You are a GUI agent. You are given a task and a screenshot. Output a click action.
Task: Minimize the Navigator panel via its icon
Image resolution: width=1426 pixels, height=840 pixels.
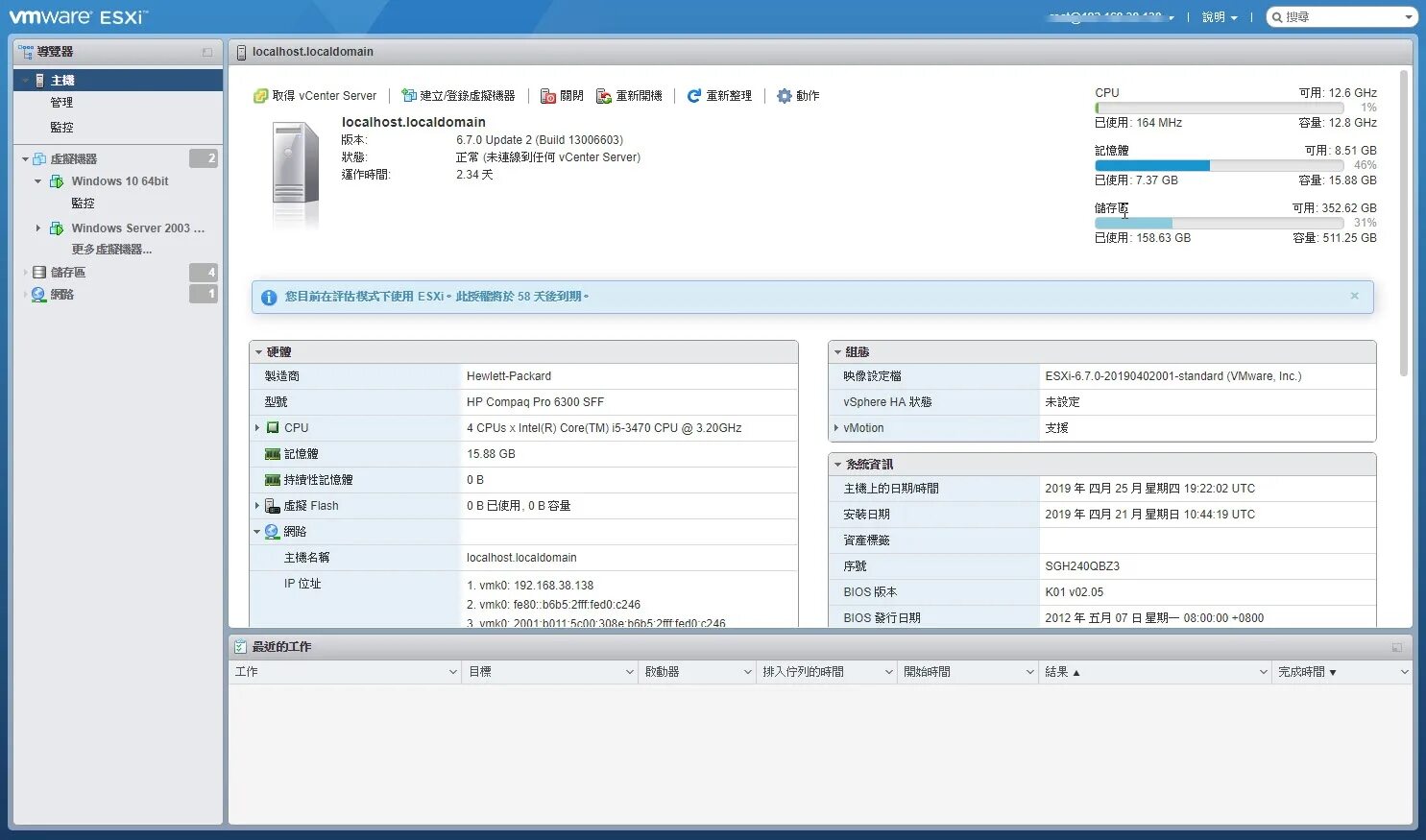point(207,52)
